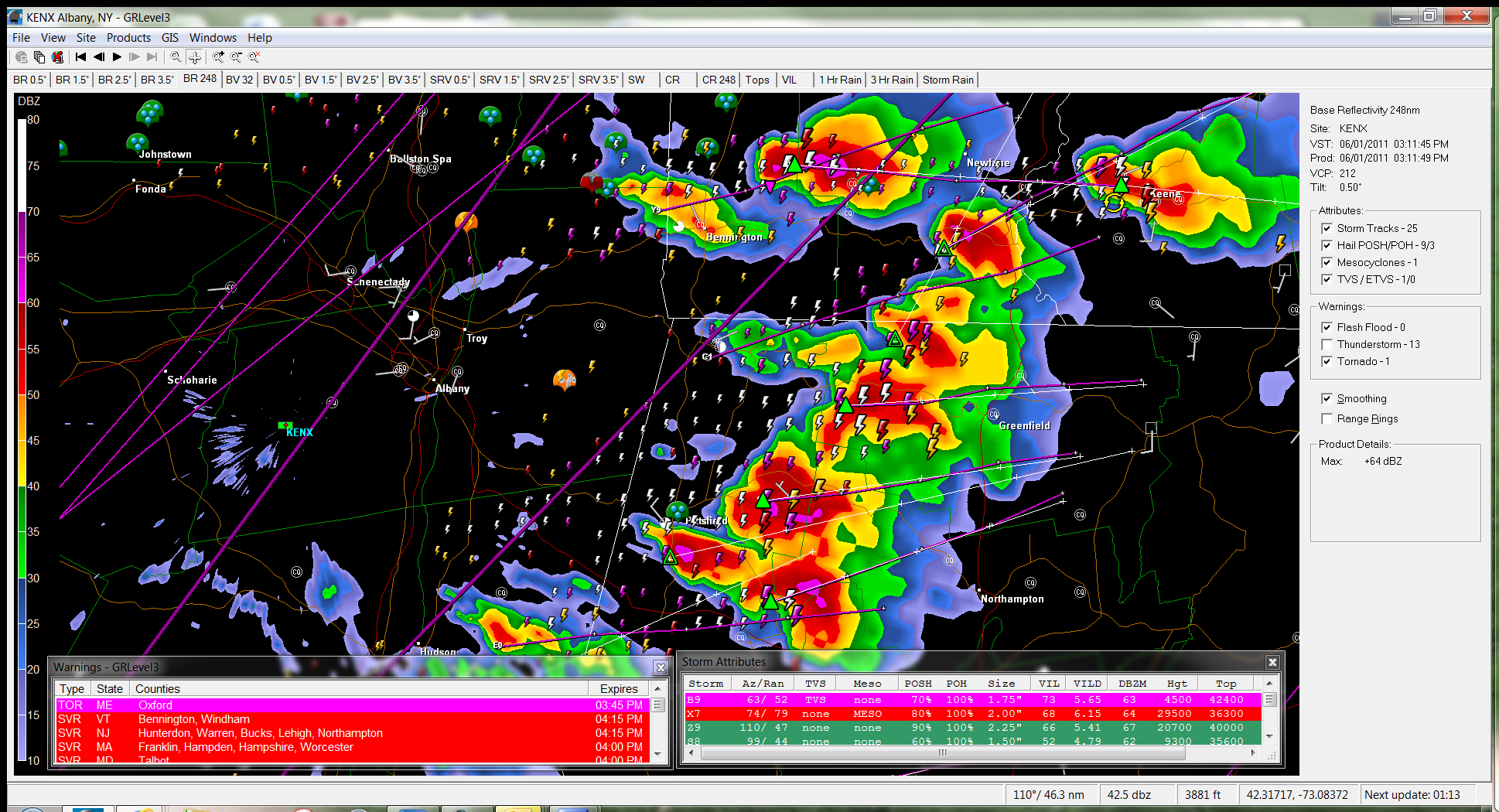Toggle TVS / ETVS checkbox
Viewport: 1499px width, 812px height.
pos(1327,279)
